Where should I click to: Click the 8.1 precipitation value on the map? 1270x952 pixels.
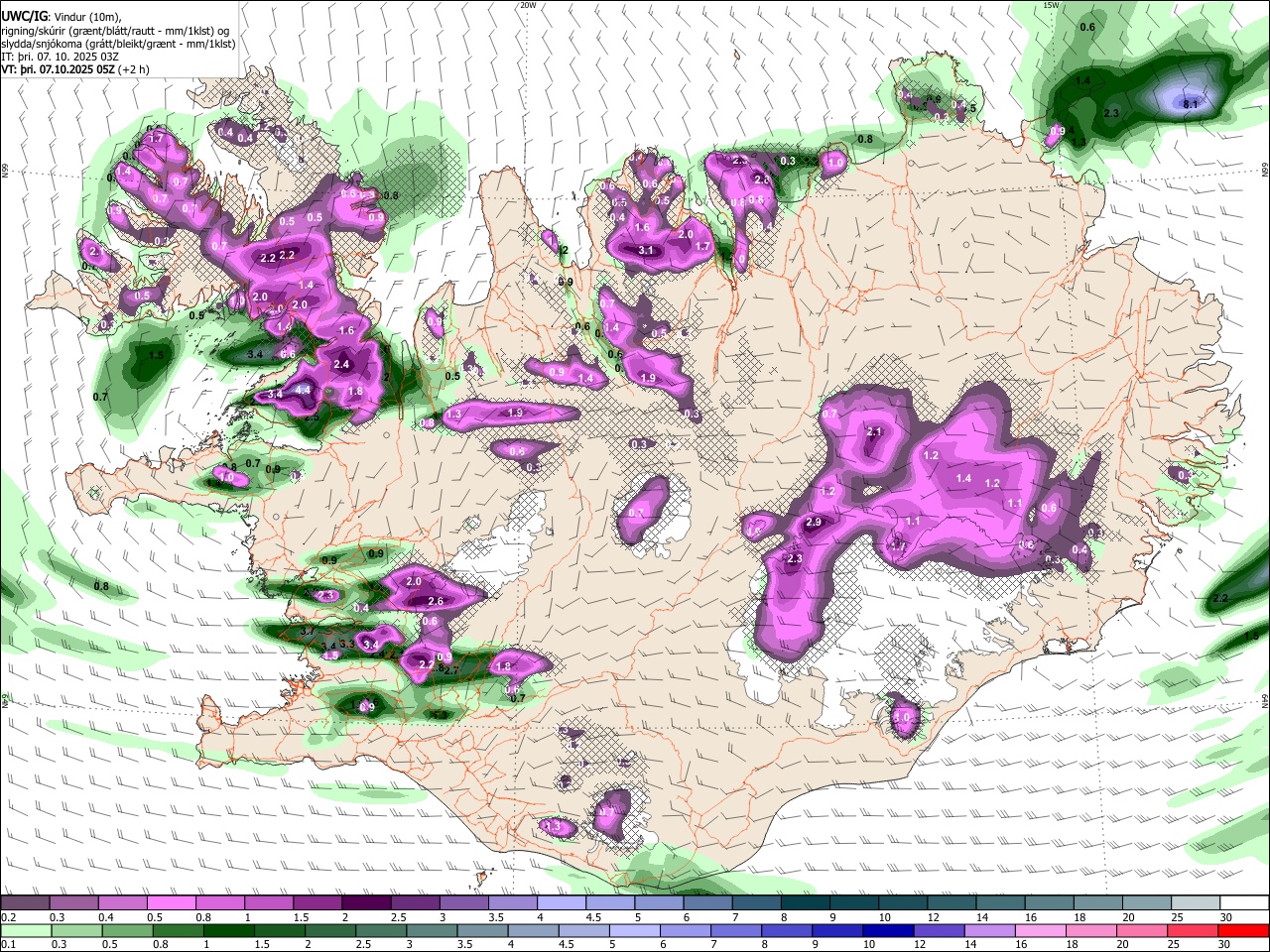[x=1192, y=104]
